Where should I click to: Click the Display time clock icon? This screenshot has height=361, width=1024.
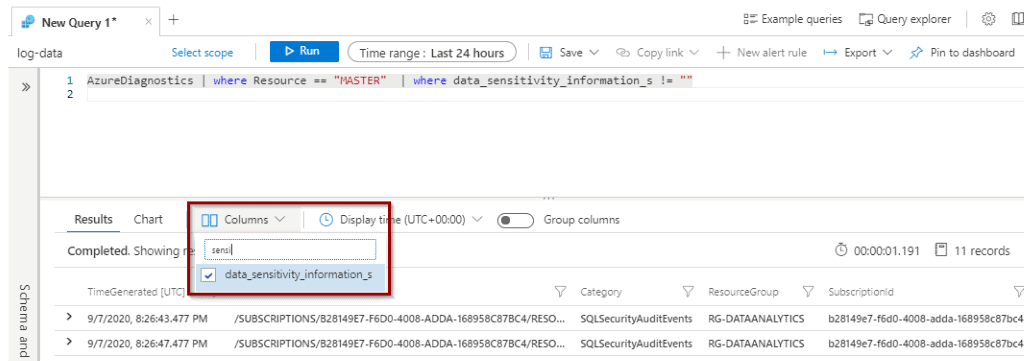(326, 220)
